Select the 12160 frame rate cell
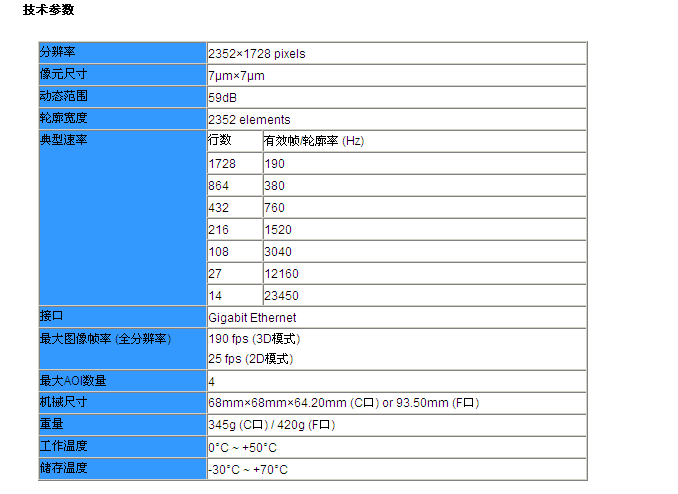 281,273
